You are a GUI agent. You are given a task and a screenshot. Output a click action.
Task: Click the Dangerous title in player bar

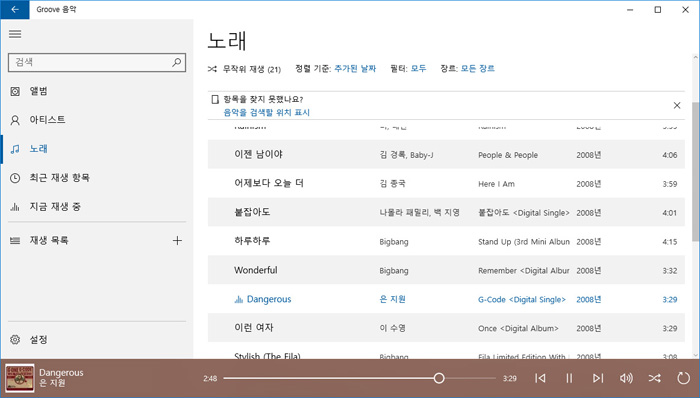(61, 373)
